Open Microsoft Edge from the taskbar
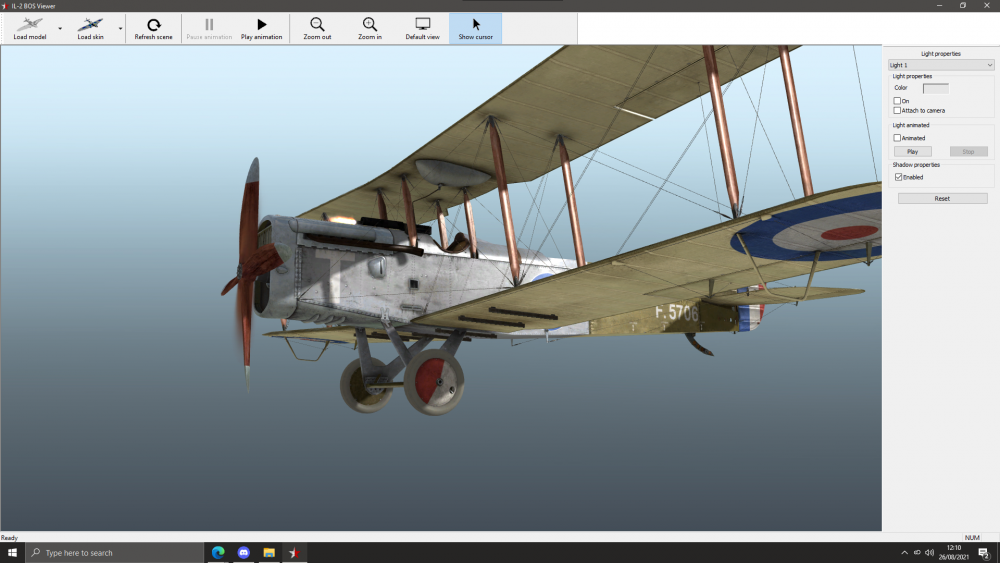Viewport: 1000px width, 563px height. point(218,553)
